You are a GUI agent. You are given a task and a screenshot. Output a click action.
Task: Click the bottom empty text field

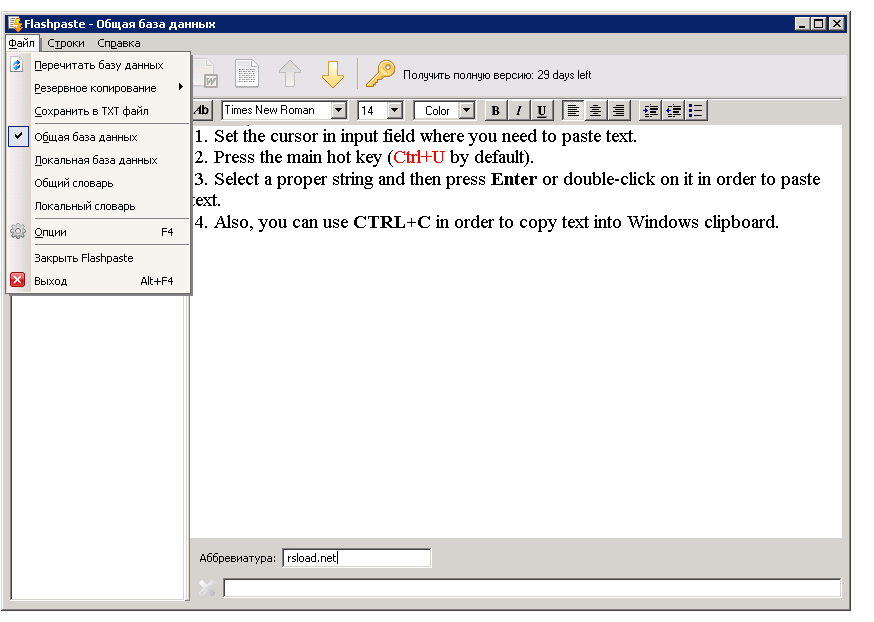point(532,588)
